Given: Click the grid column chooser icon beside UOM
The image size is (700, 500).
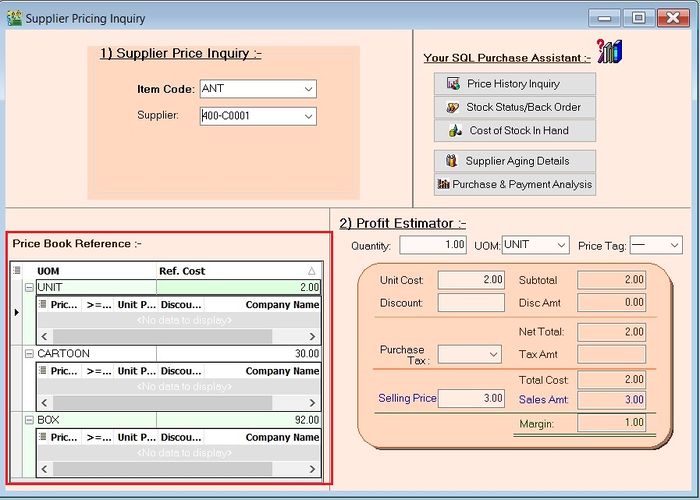Looking at the screenshot, I should [x=17, y=271].
